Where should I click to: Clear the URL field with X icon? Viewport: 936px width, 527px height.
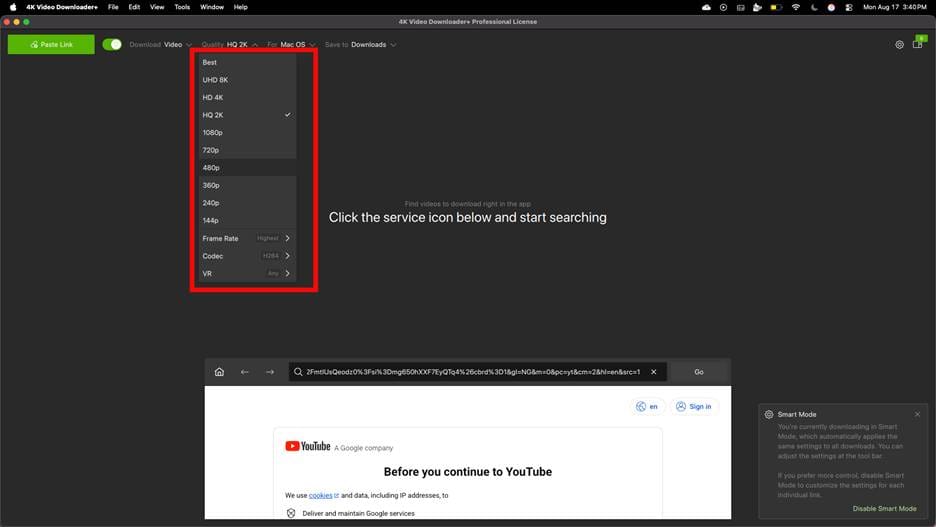(654, 372)
